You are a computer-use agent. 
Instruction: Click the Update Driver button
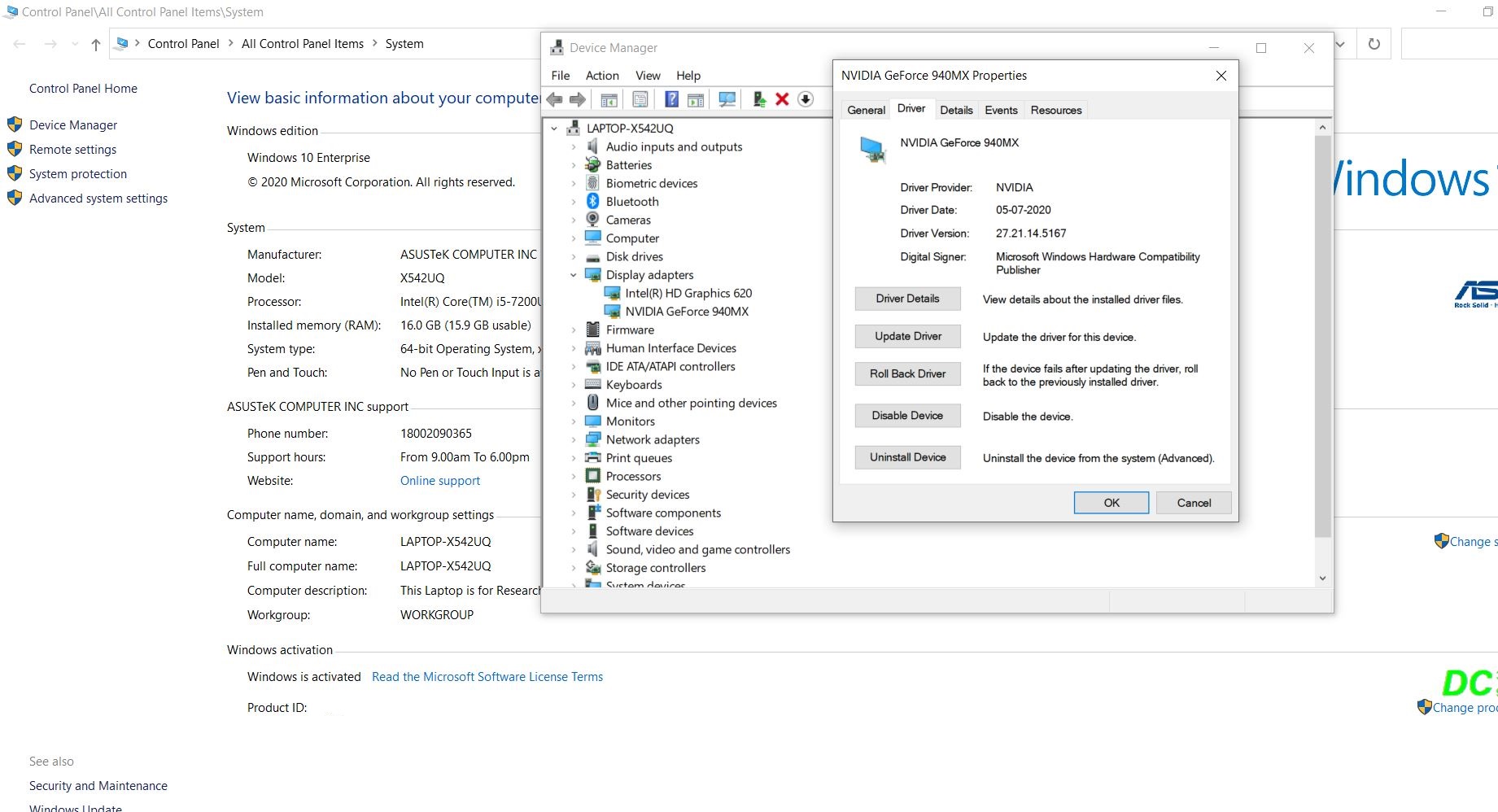[x=907, y=336]
